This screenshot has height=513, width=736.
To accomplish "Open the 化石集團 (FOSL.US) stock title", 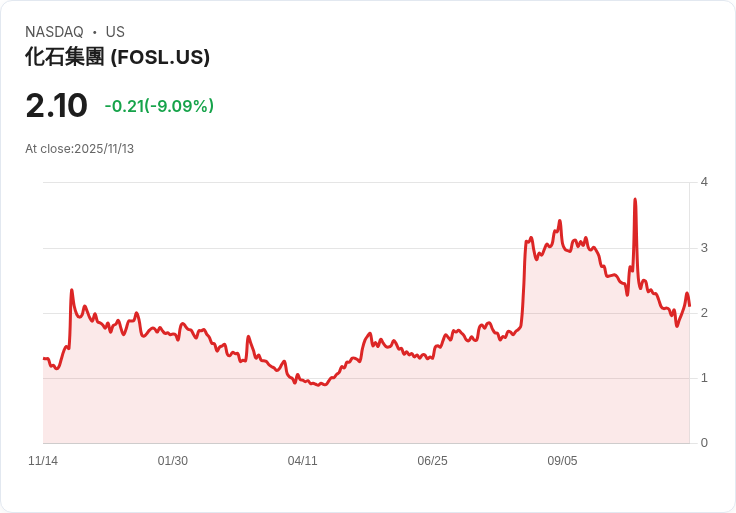I will coord(117,57).
